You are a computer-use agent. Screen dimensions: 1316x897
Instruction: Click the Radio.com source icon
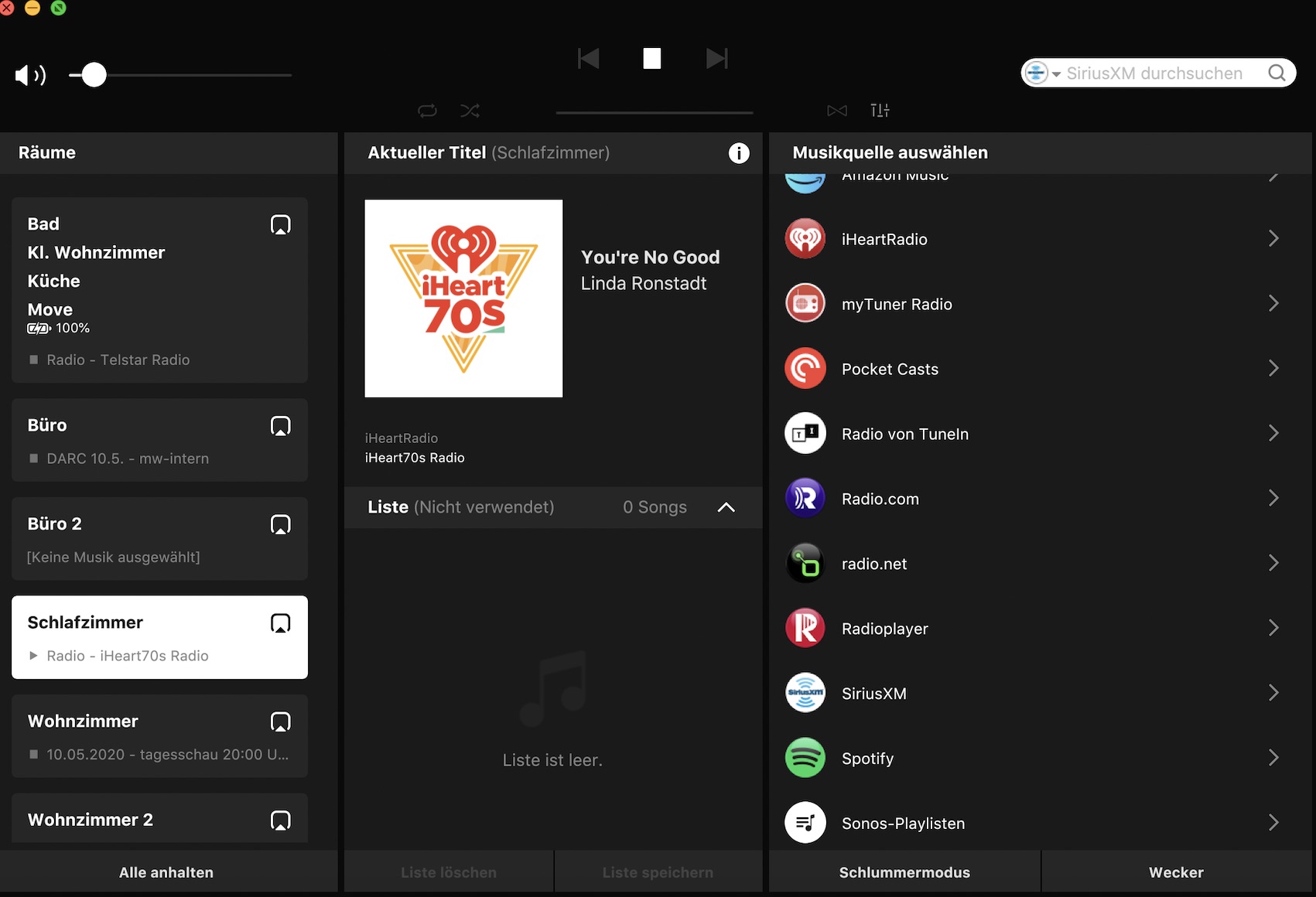tap(805, 499)
